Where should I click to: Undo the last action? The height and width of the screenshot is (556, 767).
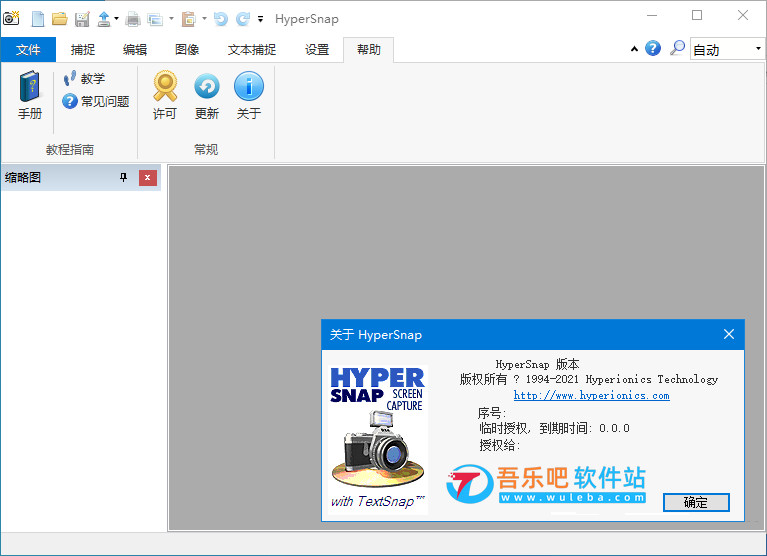pyautogui.click(x=221, y=19)
